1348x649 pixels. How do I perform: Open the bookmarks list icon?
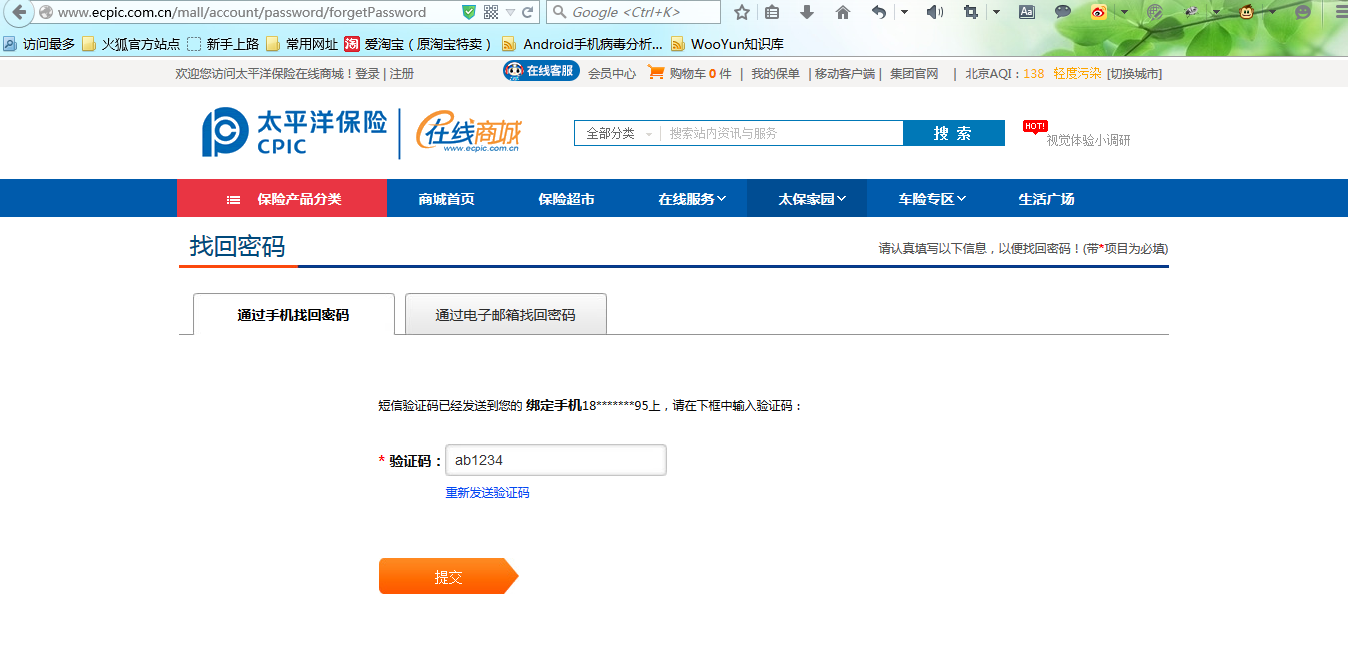[772, 12]
